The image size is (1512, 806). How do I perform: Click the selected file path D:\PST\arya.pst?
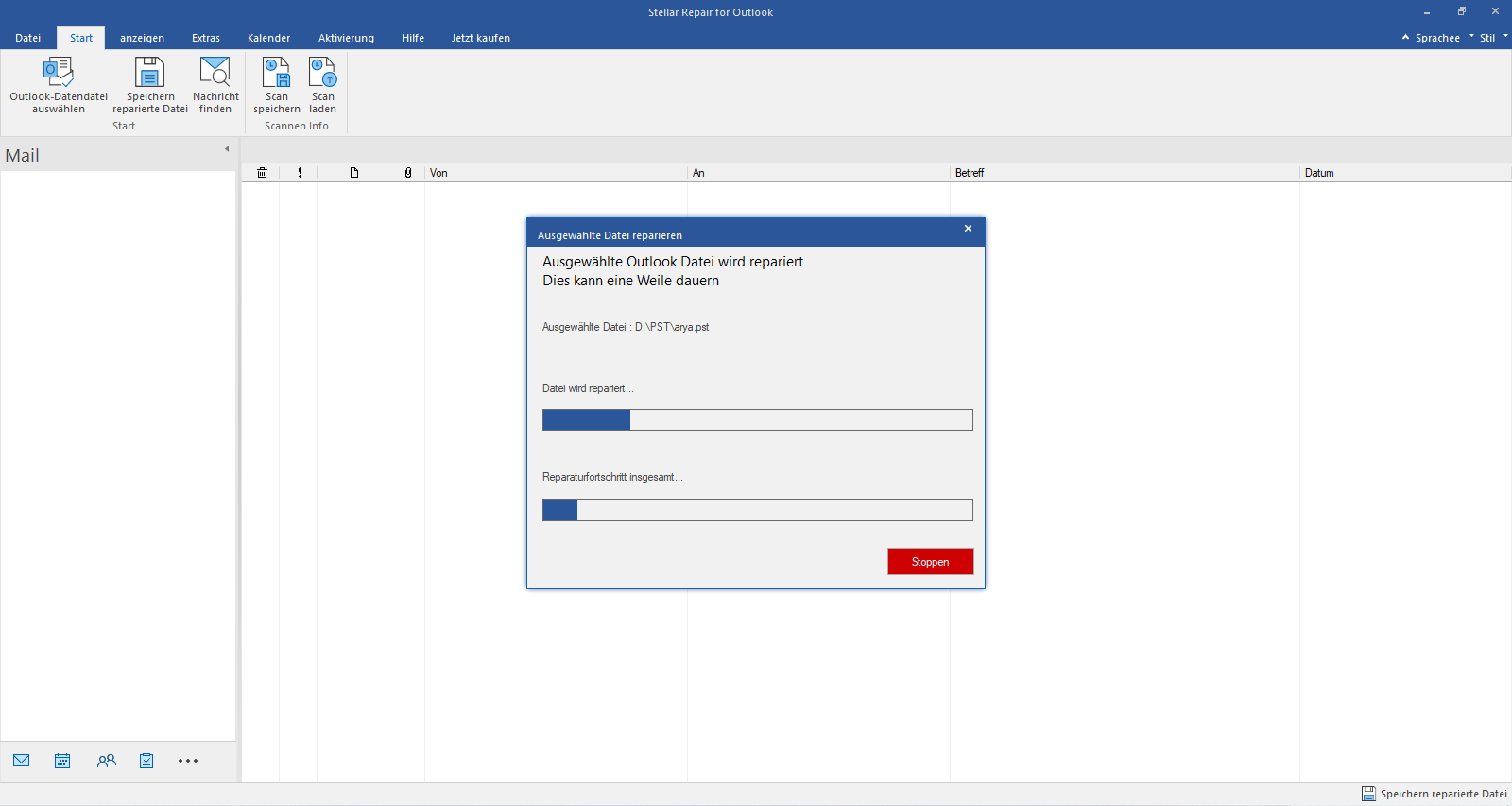tap(672, 327)
